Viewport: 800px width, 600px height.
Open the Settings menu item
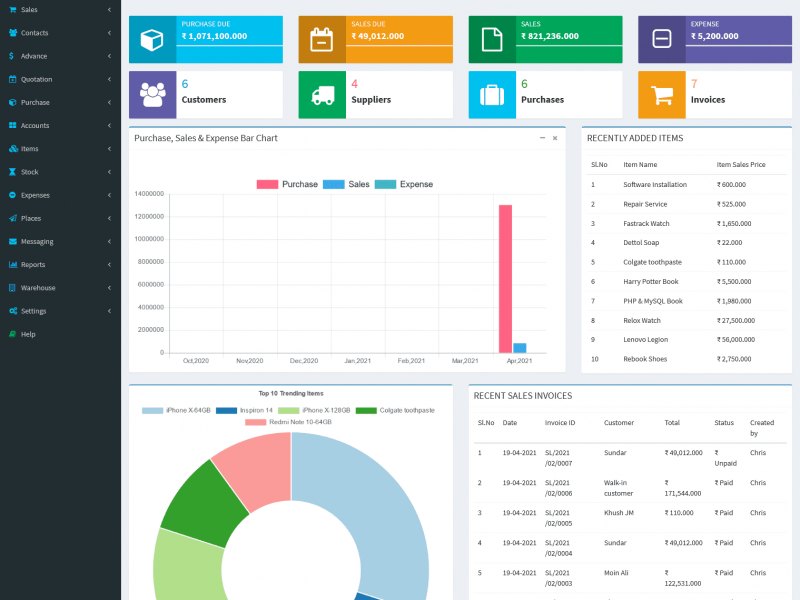pyautogui.click(x=60, y=311)
